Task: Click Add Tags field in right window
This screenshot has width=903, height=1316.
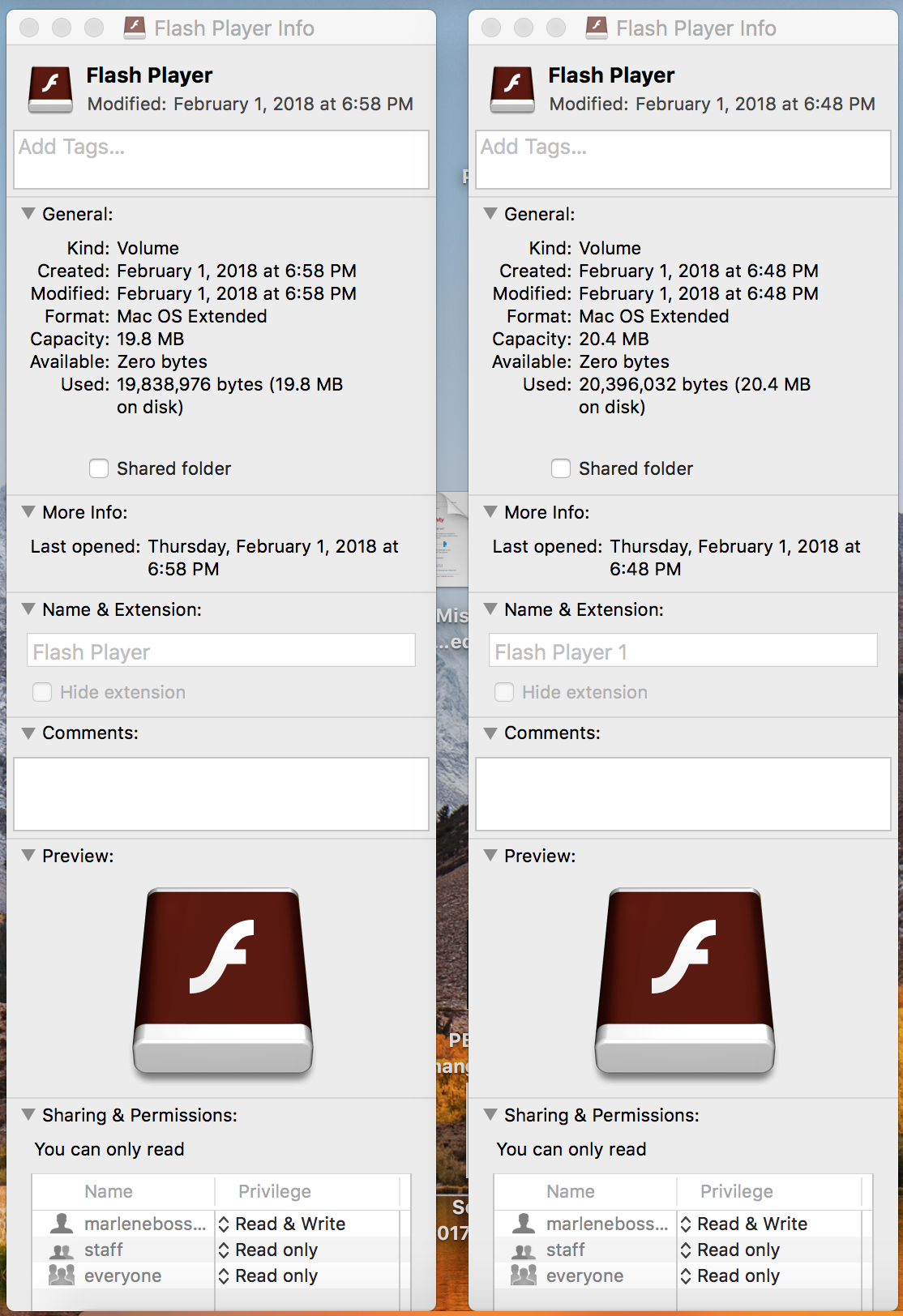Action: tap(683, 160)
